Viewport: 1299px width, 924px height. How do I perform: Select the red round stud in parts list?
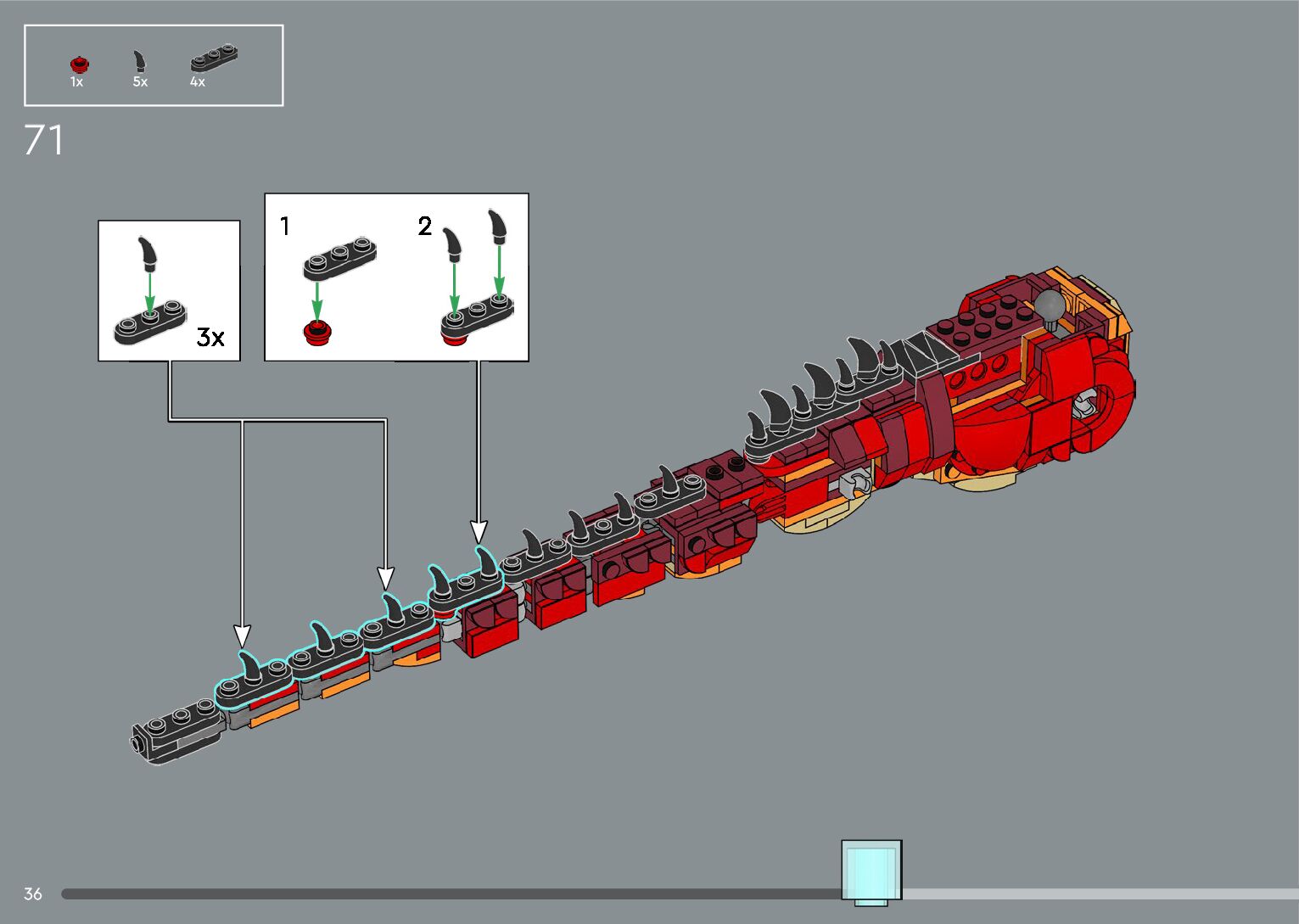tap(79, 64)
